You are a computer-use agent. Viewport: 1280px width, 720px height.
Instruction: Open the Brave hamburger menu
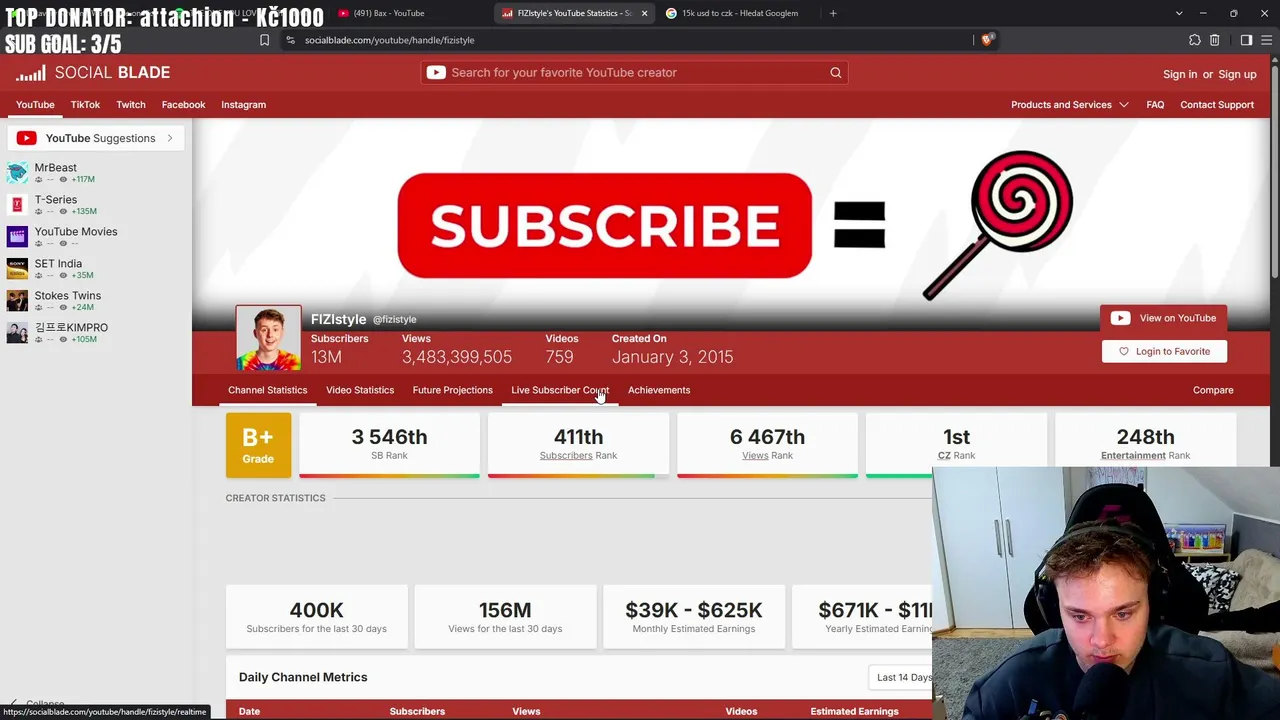1265,40
